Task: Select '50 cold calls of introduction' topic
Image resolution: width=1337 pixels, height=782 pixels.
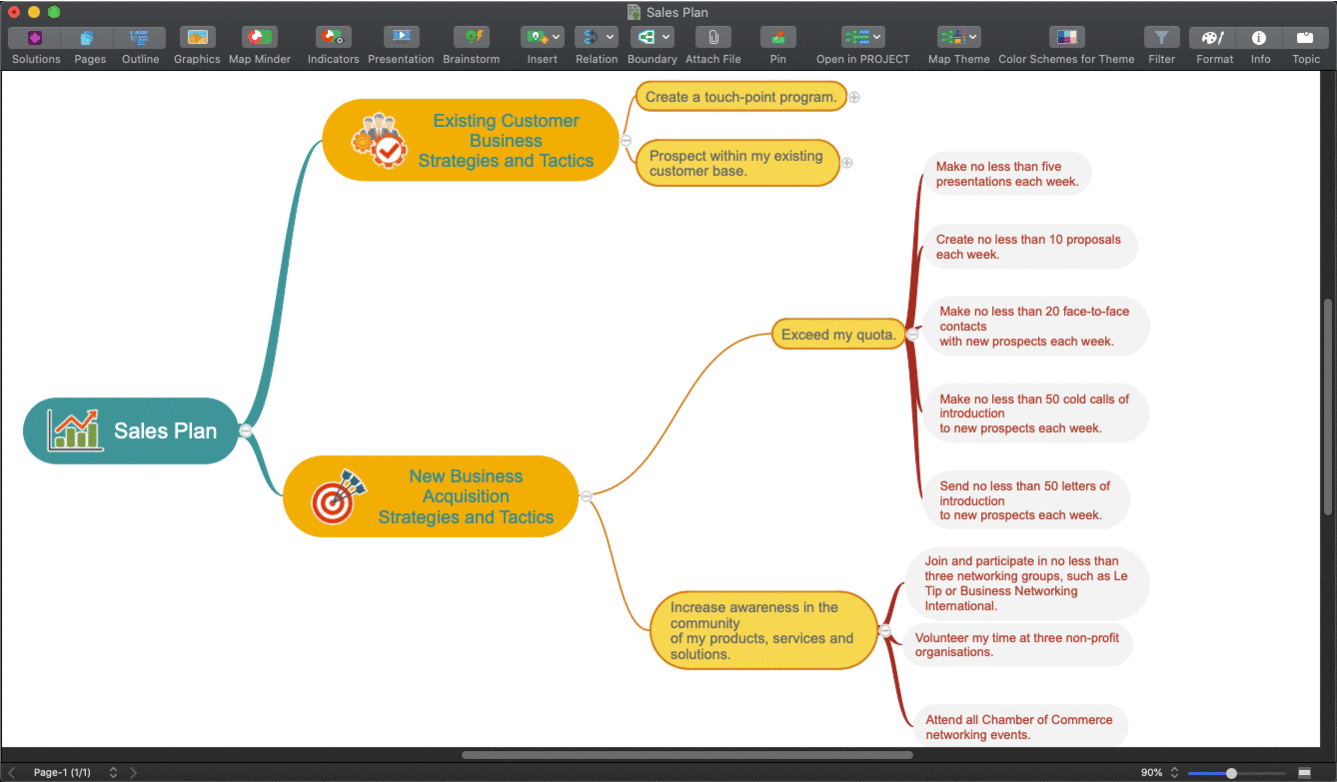Action: 1034,413
